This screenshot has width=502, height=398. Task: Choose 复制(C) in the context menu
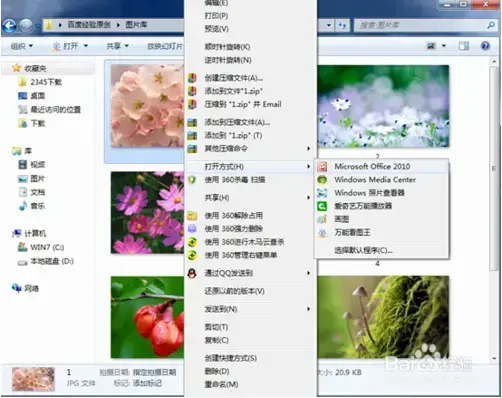pyautogui.click(x=216, y=340)
